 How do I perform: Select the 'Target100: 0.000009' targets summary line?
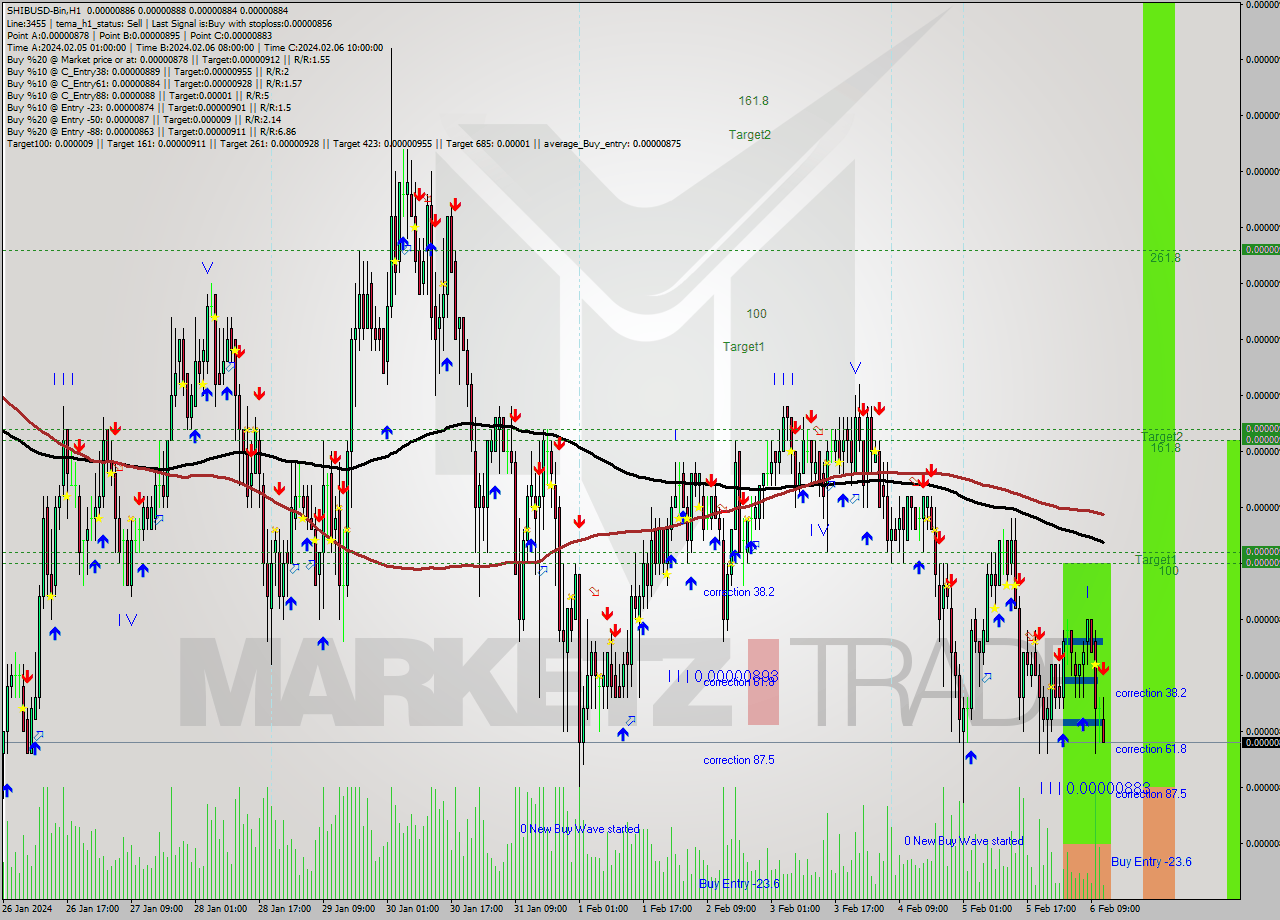click(343, 144)
